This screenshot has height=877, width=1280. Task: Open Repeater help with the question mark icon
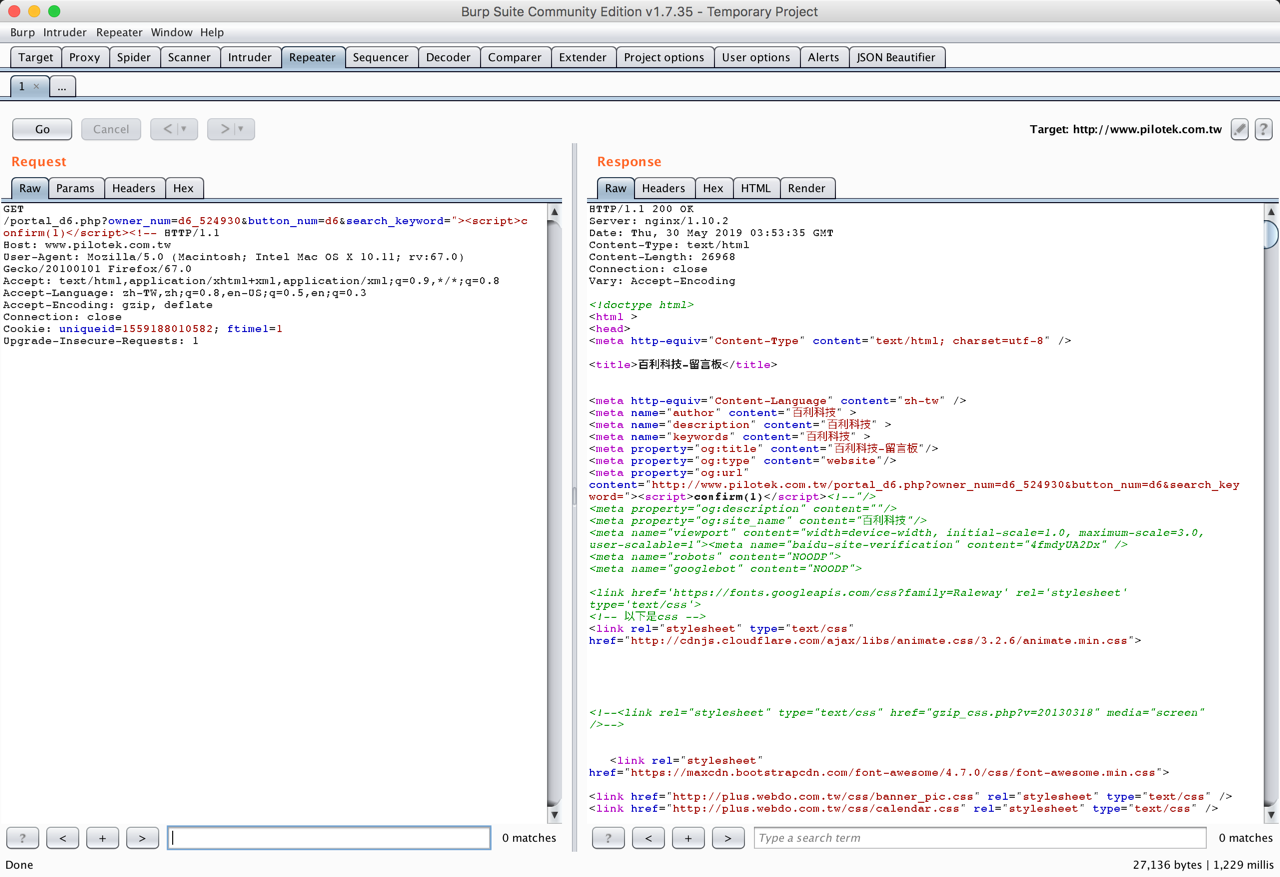coord(1263,129)
